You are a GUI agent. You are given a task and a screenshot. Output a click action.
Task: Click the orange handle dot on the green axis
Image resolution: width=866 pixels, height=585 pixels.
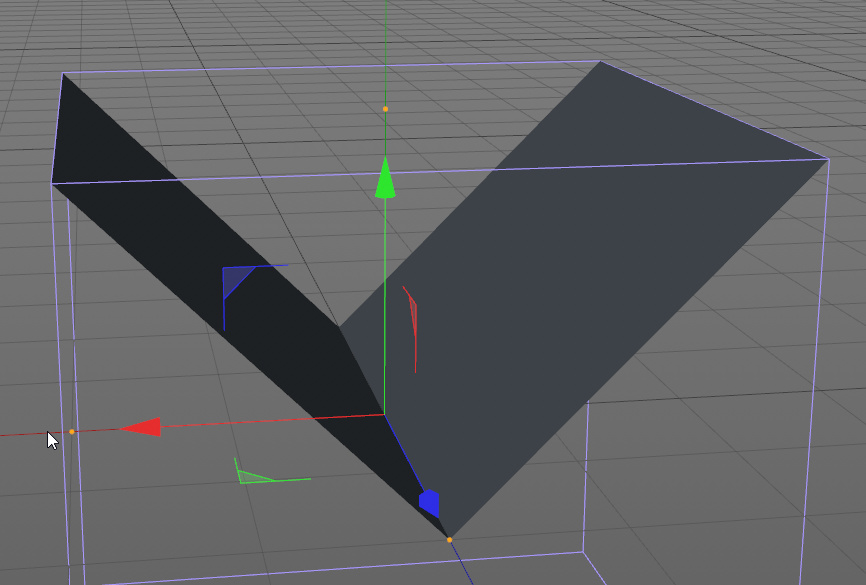tap(386, 109)
